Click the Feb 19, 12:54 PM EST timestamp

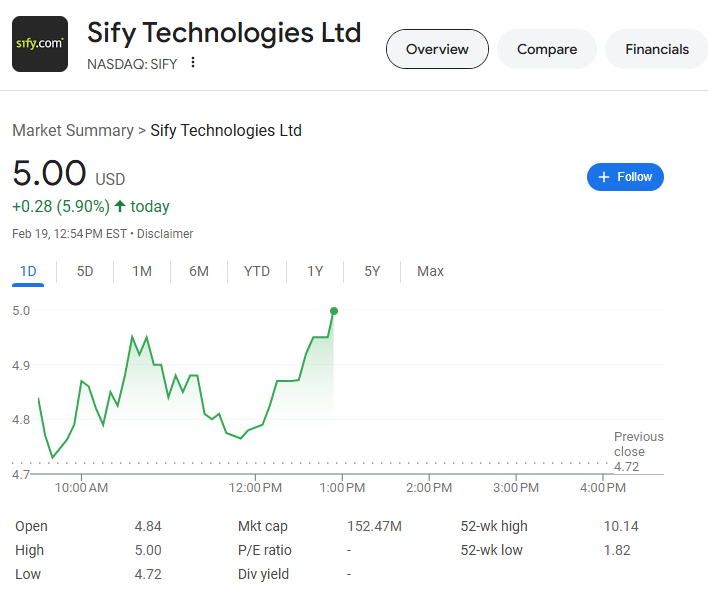click(69, 234)
